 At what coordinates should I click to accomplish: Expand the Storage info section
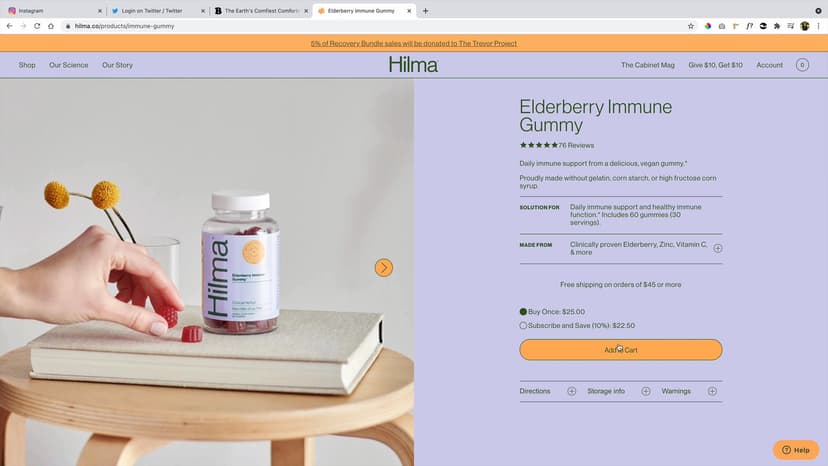tap(646, 392)
